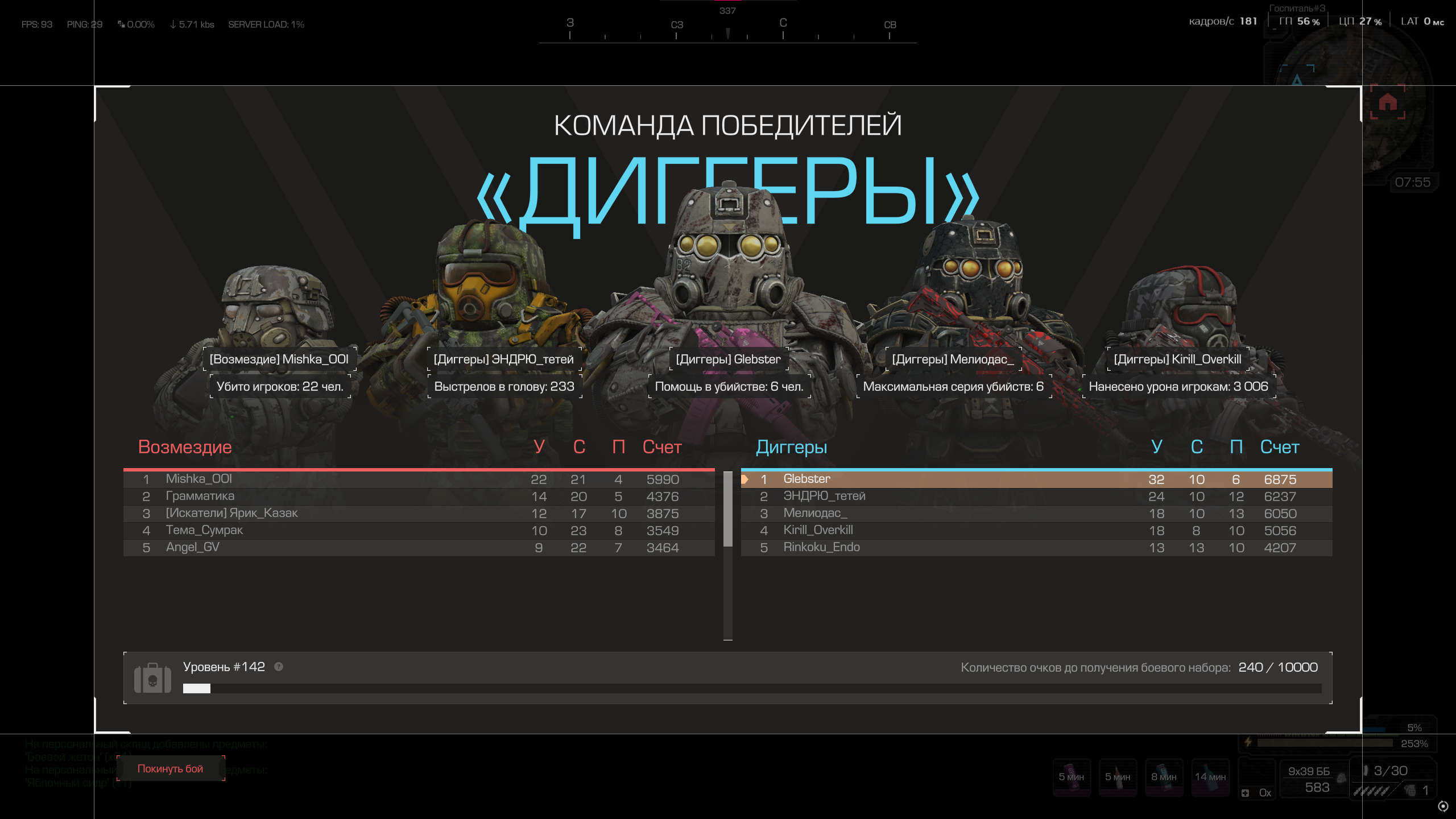The image size is (1456, 819).
Task: Click the 07:55 match timer
Action: pyautogui.click(x=1413, y=182)
